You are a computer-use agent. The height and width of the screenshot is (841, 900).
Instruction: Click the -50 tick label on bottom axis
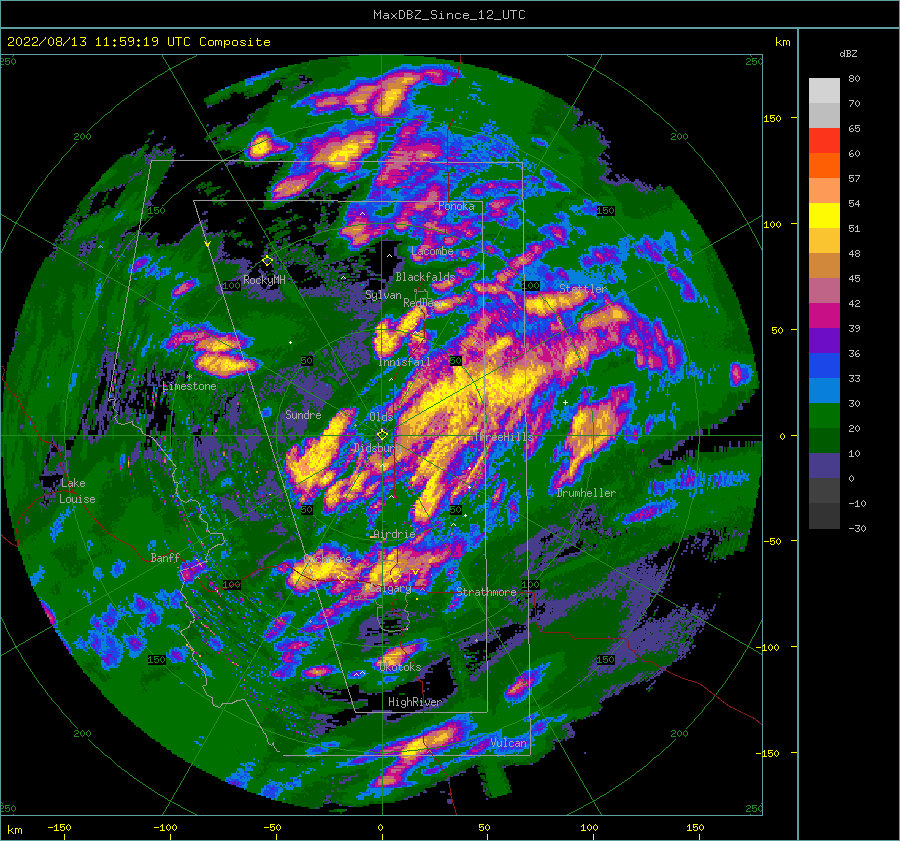[x=272, y=827]
